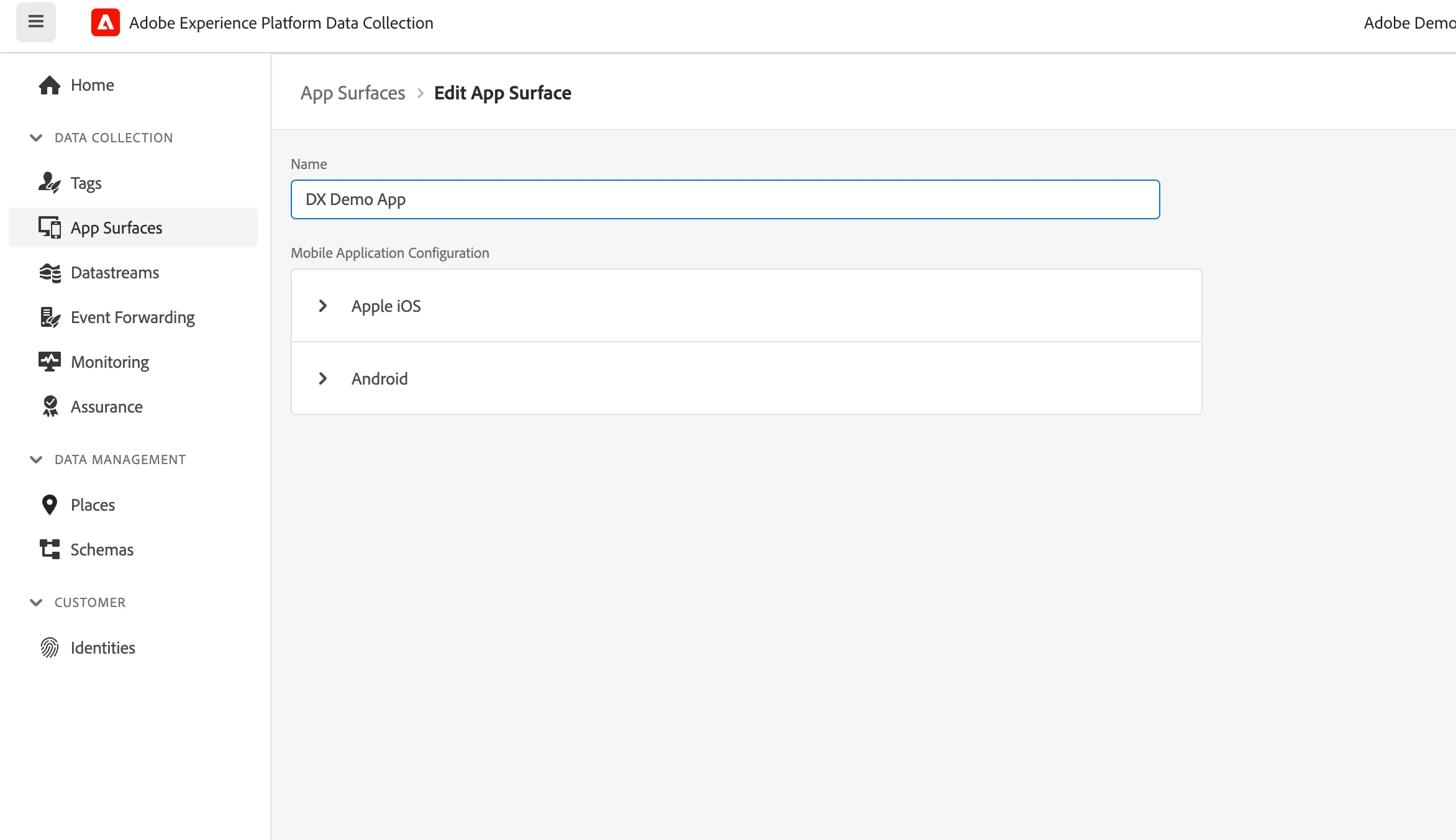Click the Event Forwarding icon
1456x840 pixels.
click(x=50, y=317)
